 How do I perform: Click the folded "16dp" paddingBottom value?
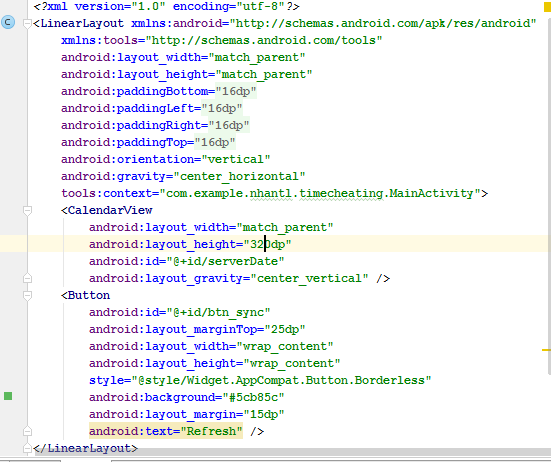(236, 91)
